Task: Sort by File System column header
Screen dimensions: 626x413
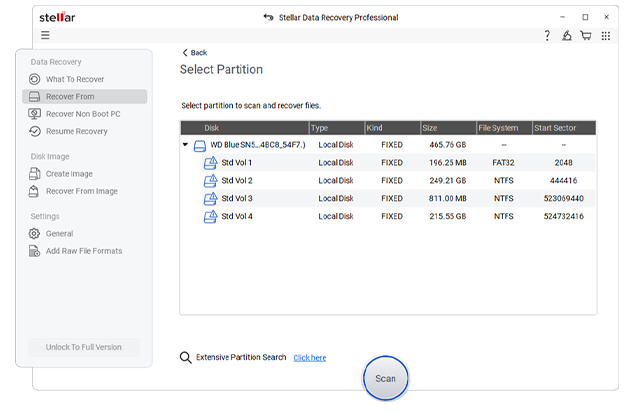Action: click(x=504, y=128)
